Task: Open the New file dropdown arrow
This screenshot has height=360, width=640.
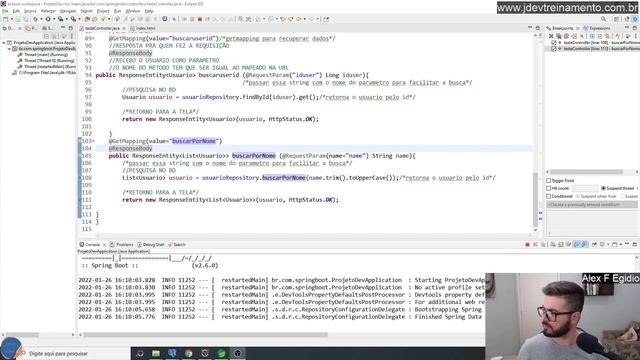Action: 12,19
